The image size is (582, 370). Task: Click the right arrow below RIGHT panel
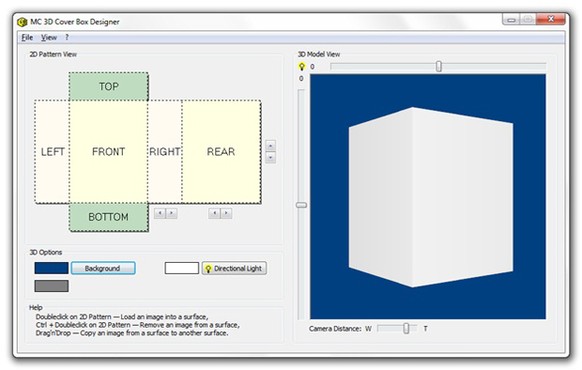(x=171, y=213)
